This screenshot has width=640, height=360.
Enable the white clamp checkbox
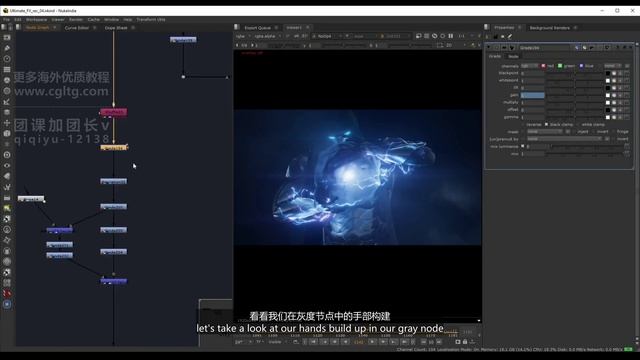point(578,124)
